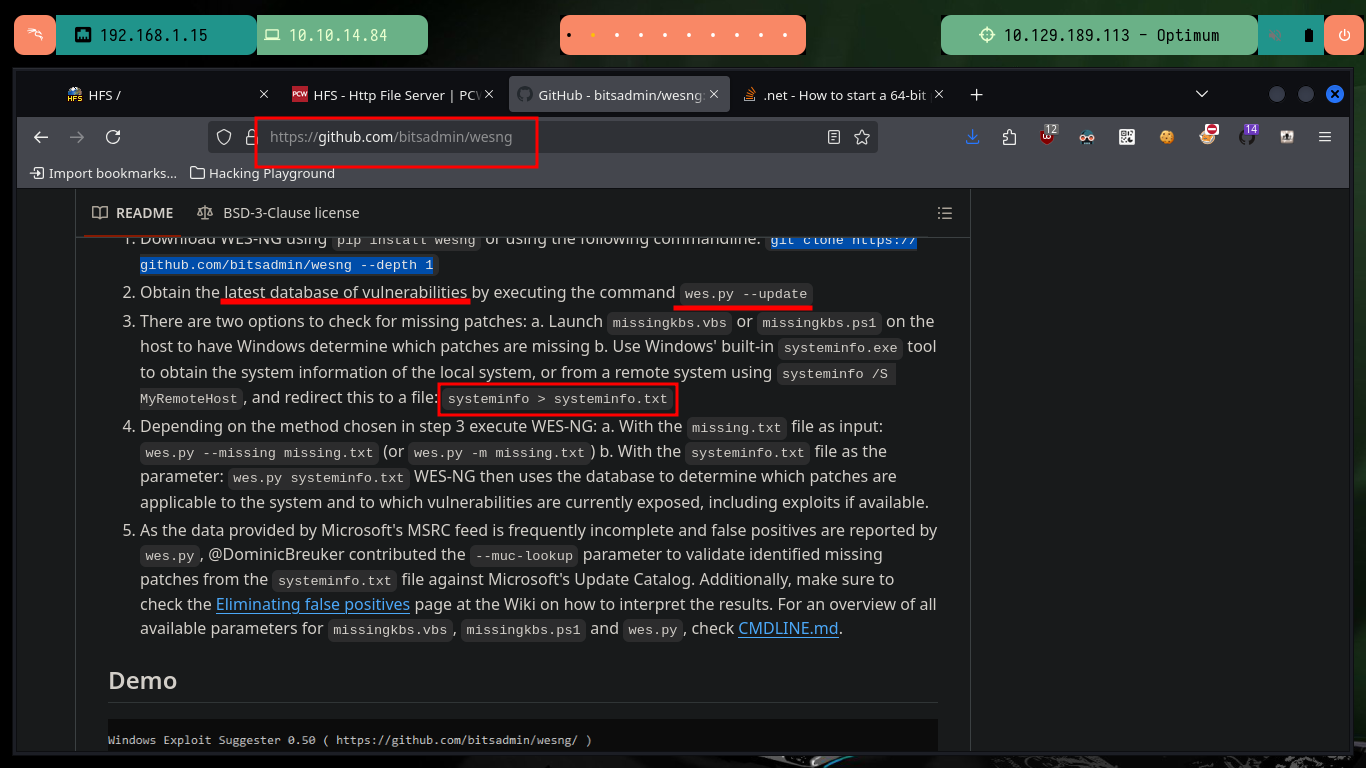This screenshot has width=1366, height=768.
Task: Click the 10.10.14.84 VPN address widget
Action: click(x=341, y=35)
